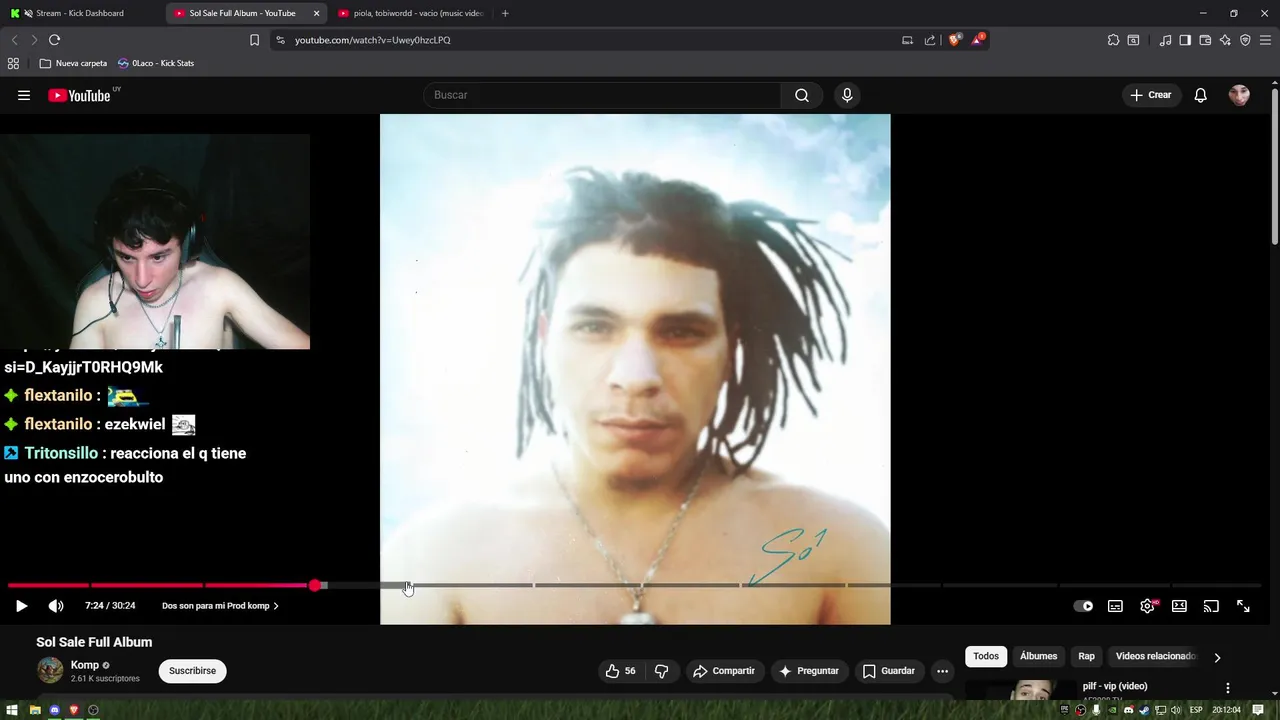Screen dimensions: 1280x720
Task: Open the Komp channel name link
Action: click(x=85, y=665)
